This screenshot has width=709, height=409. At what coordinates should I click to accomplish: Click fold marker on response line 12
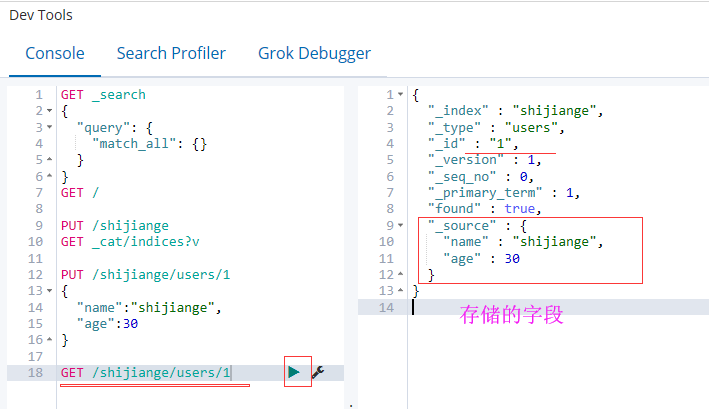pyautogui.click(x=401, y=274)
